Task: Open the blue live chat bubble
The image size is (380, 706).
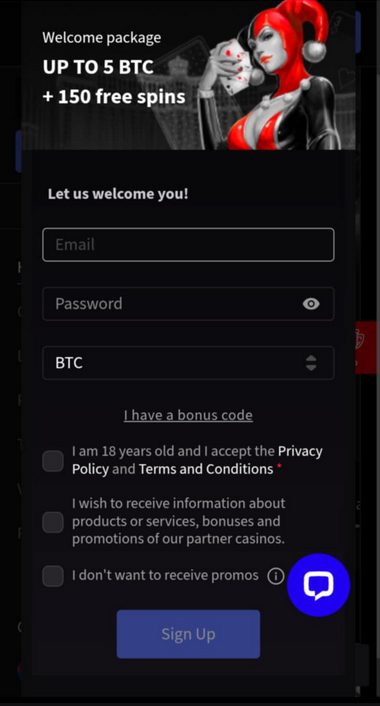Action: tap(318, 584)
